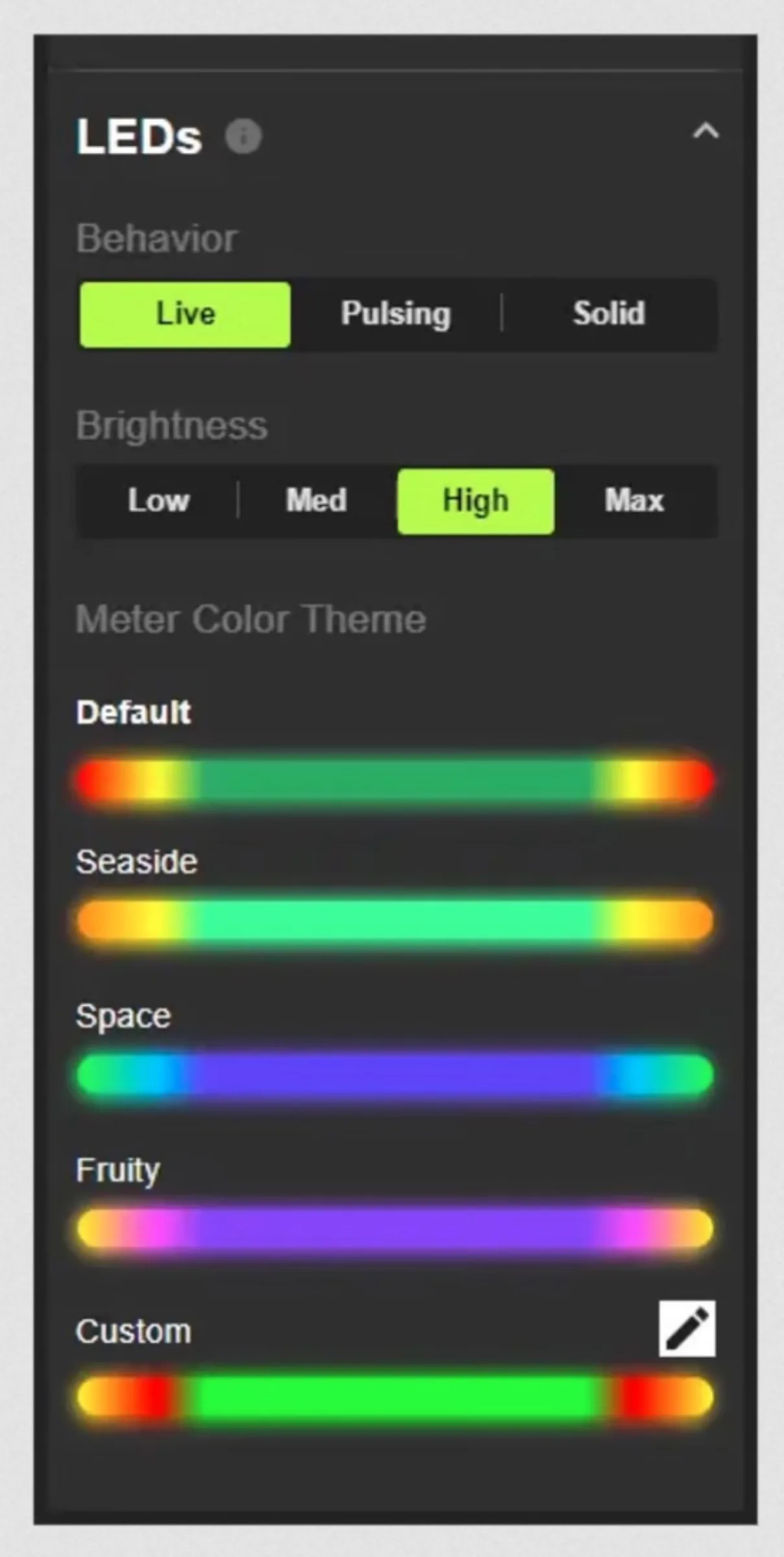Click the Fruity theme label
Viewport: 784px width, 1557px height.
coord(117,1170)
